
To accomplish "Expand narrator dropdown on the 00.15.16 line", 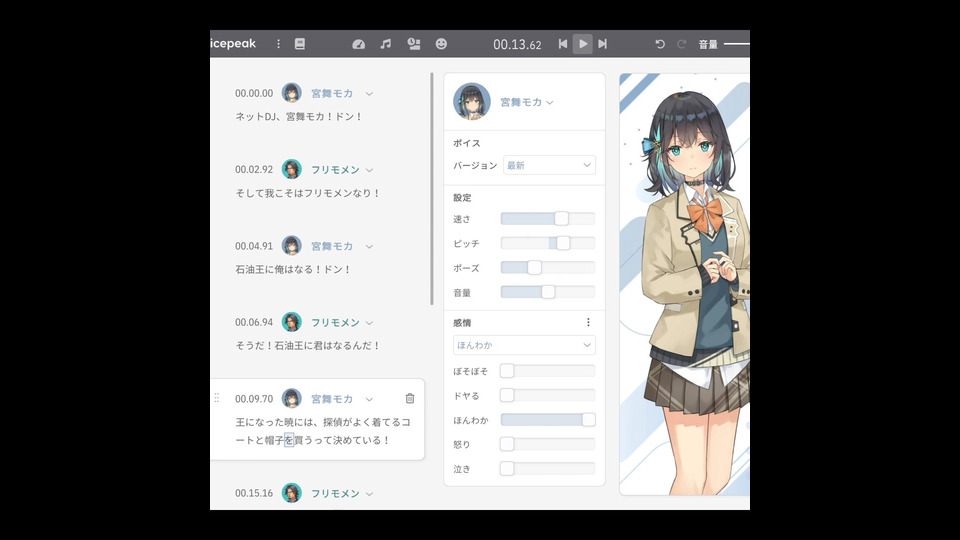I will click(369, 493).
